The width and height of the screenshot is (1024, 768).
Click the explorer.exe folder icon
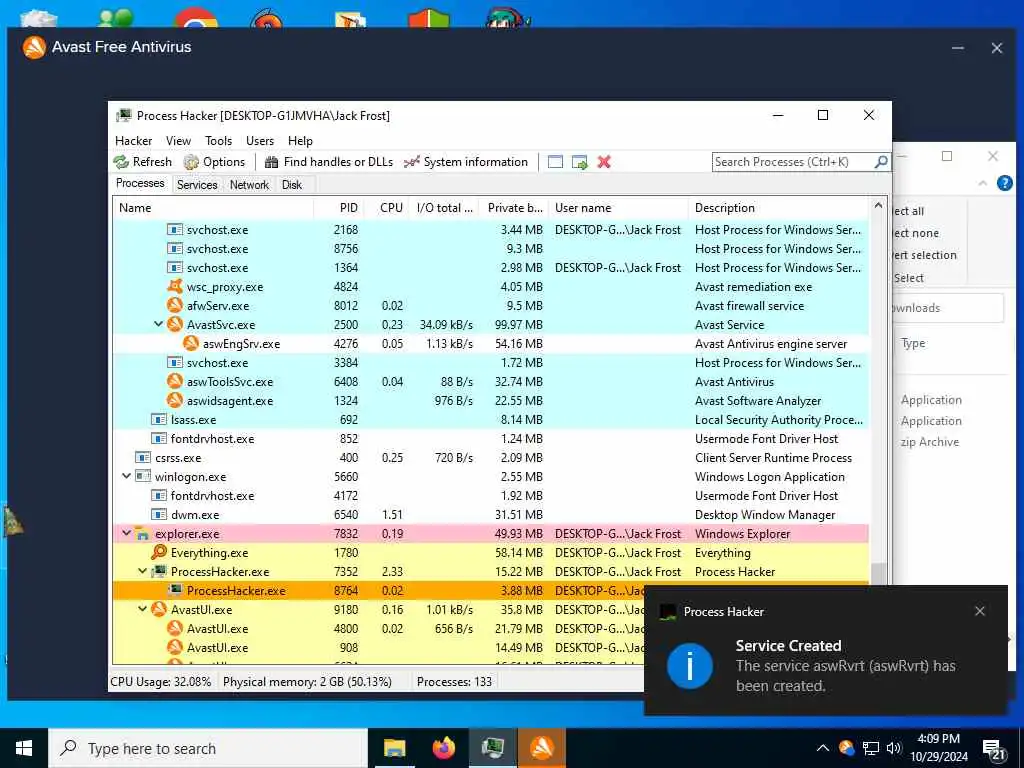tap(143, 534)
